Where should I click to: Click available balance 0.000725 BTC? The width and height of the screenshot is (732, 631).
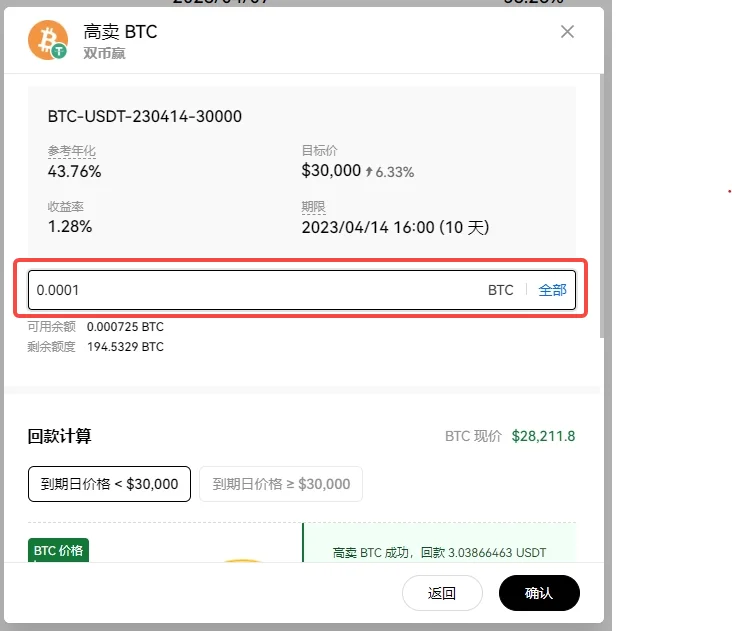[125, 327]
